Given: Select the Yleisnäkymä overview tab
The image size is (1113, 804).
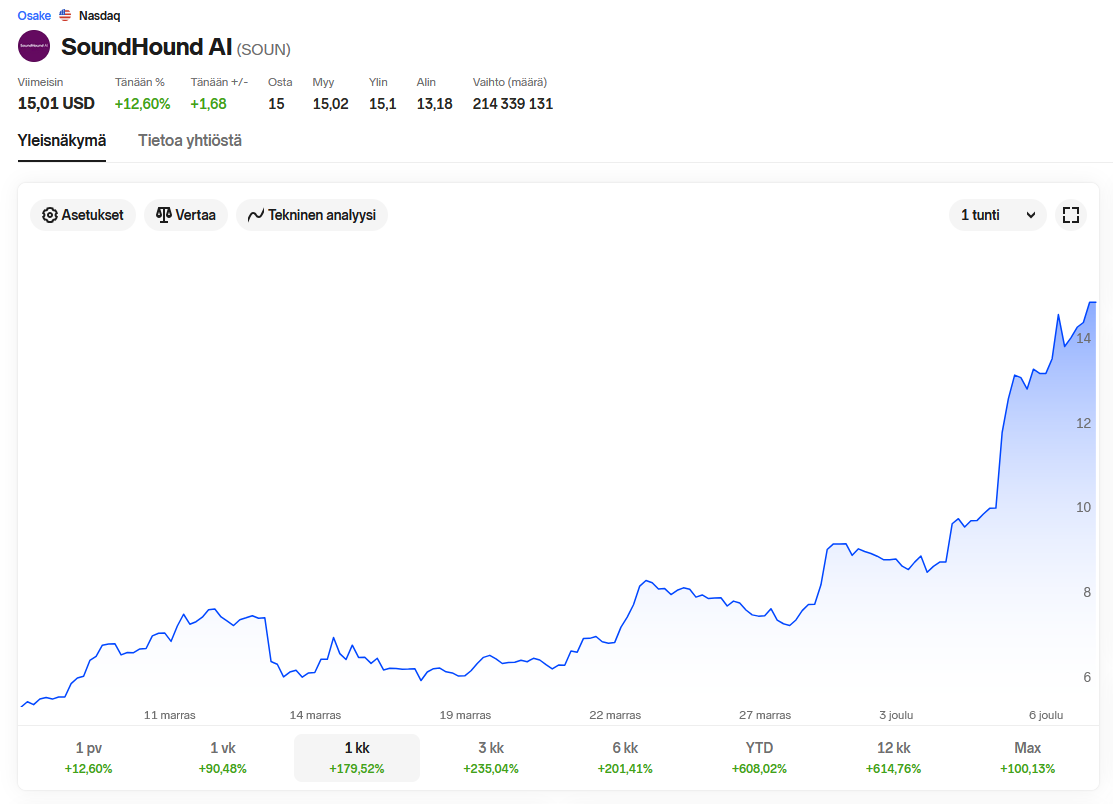Looking at the screenshot, I should 62,140.
